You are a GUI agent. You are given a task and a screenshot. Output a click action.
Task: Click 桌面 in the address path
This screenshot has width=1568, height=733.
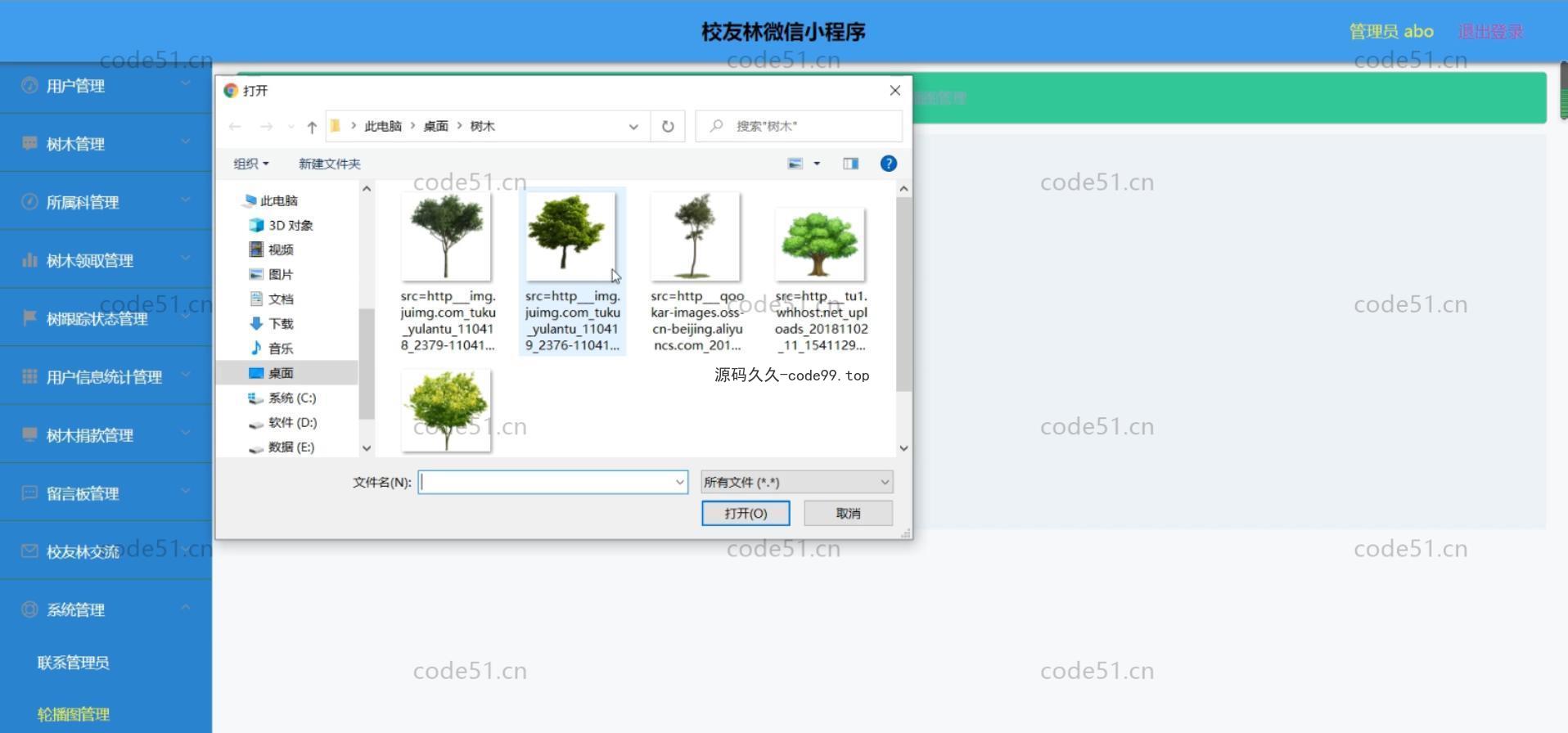pos(435,126)
